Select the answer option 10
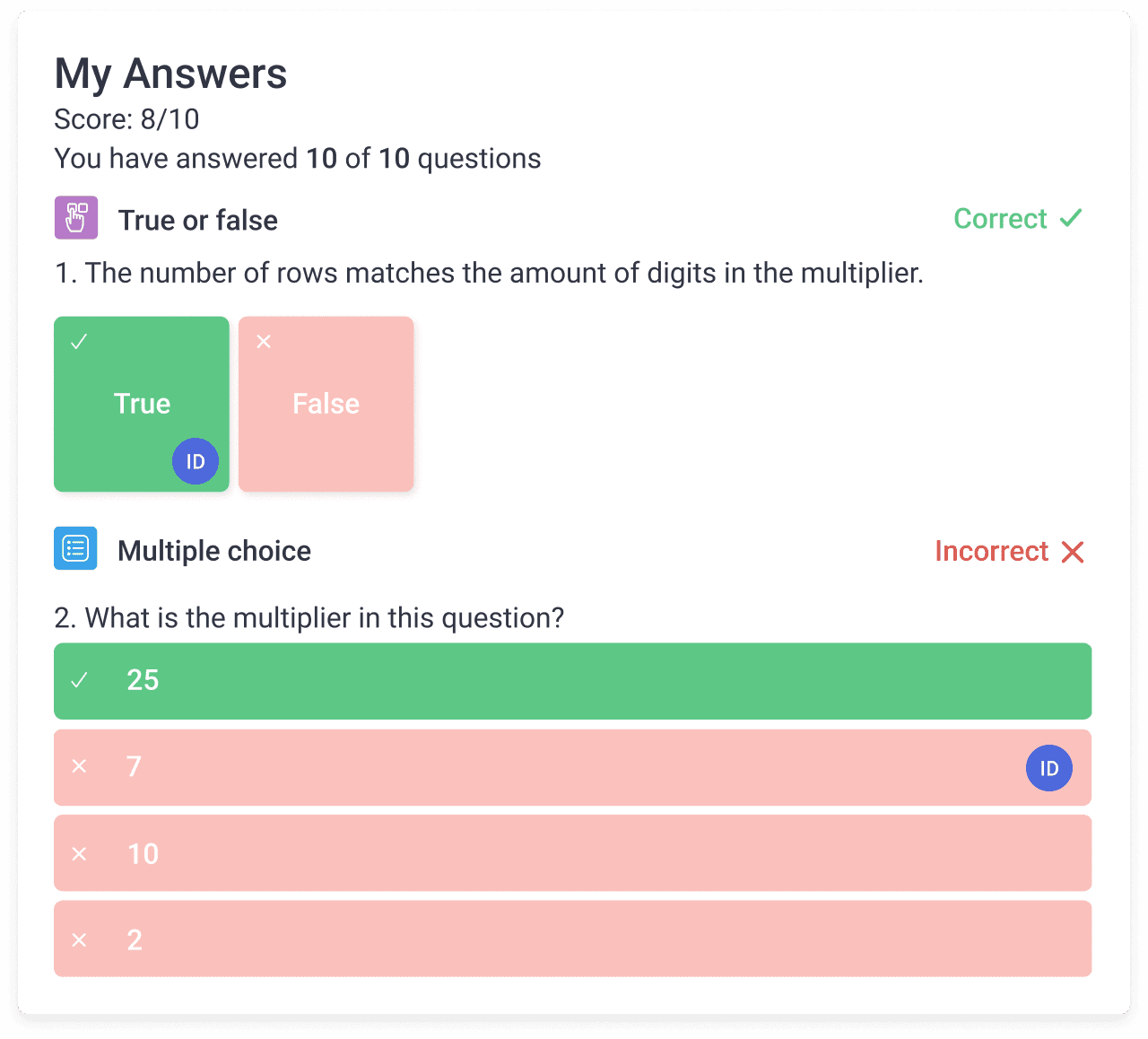 pos(574,853)
